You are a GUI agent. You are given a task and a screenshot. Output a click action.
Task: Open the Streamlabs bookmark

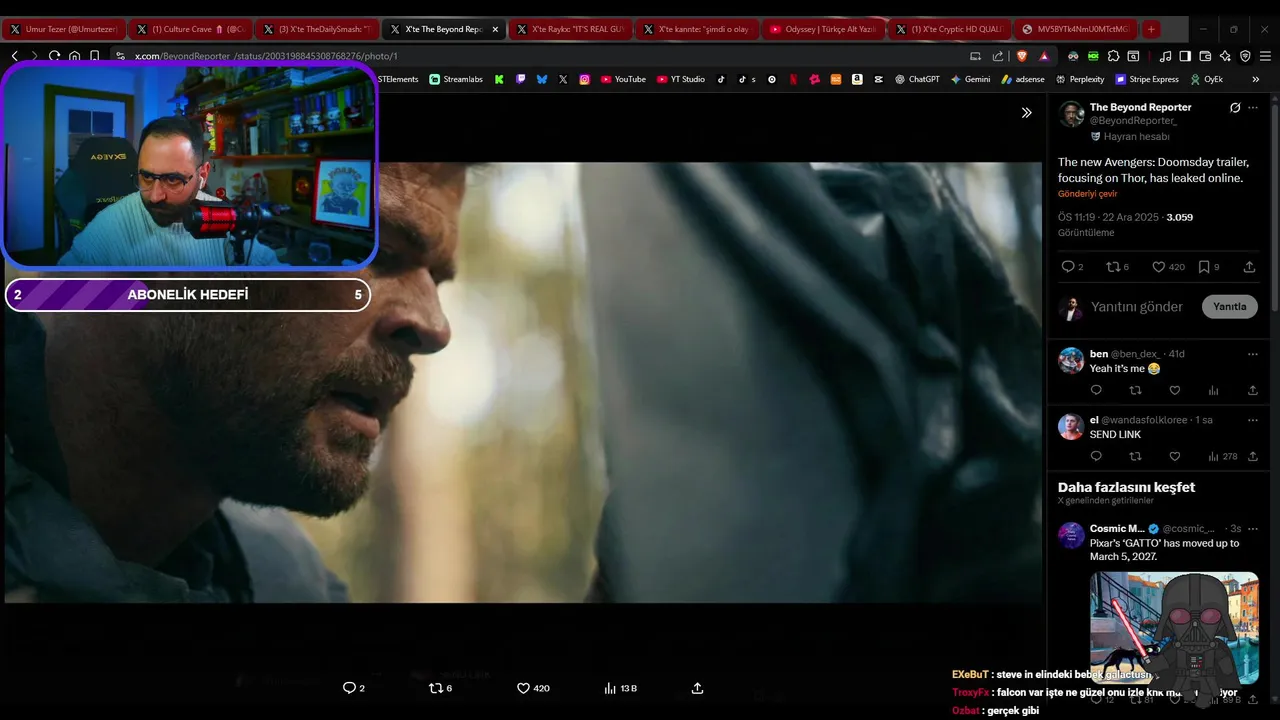(x=456, y=79)
